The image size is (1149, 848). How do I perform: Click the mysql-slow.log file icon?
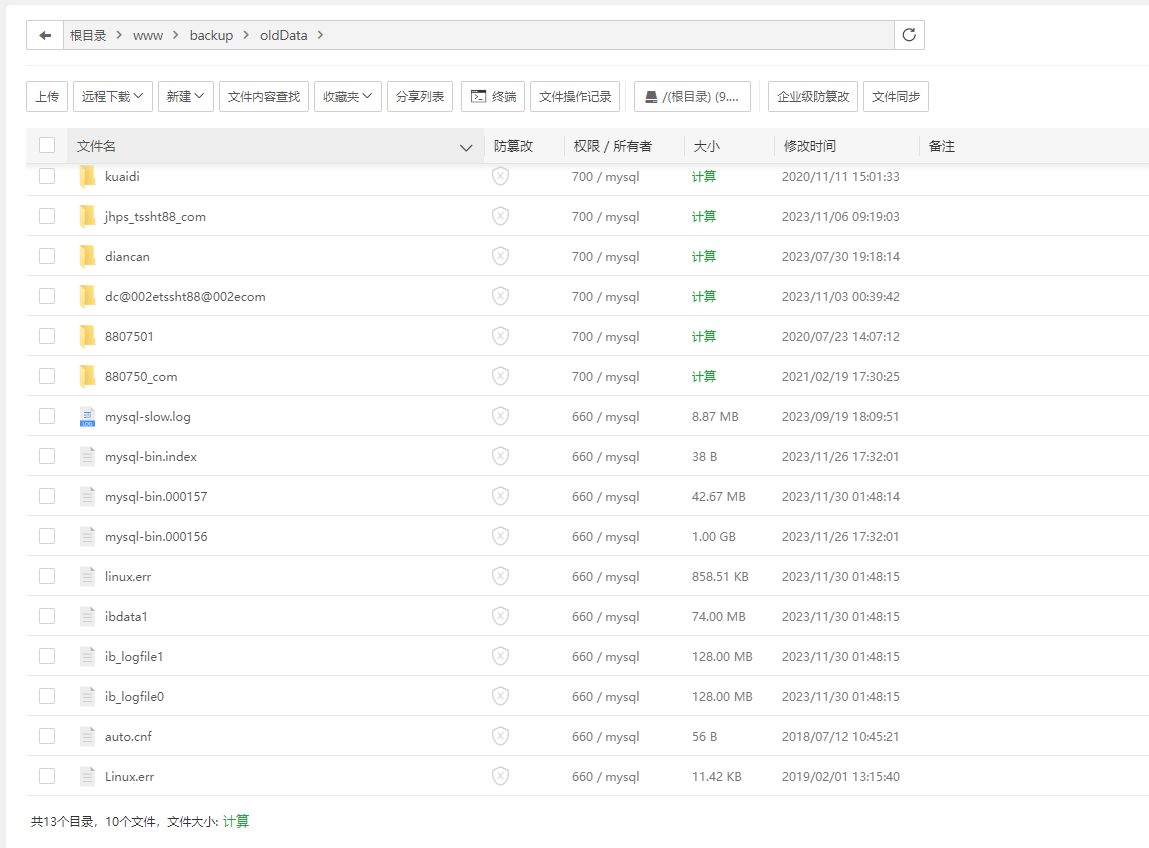coord(87,416)
